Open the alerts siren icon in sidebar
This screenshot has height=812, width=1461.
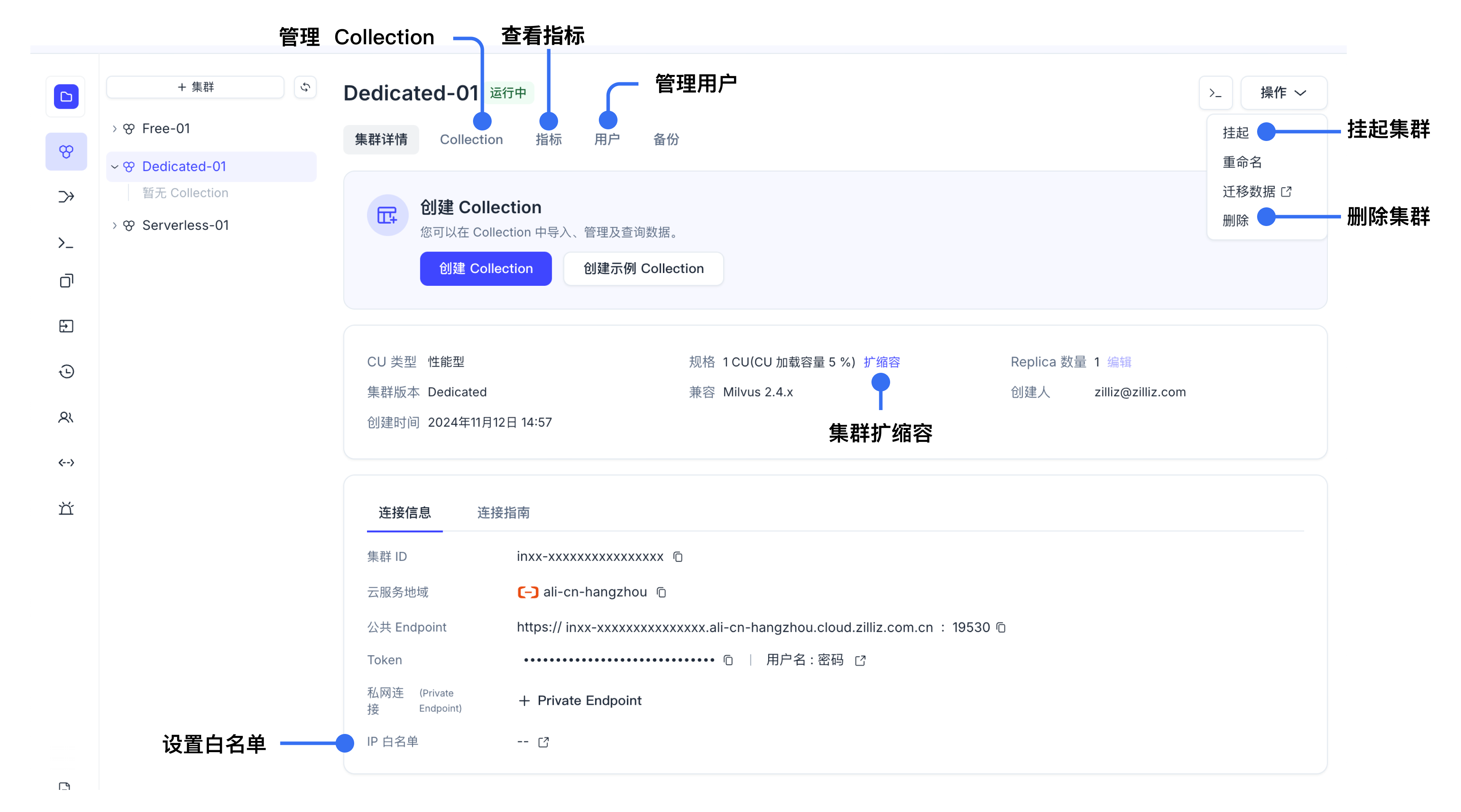click(x=66, y=508)
